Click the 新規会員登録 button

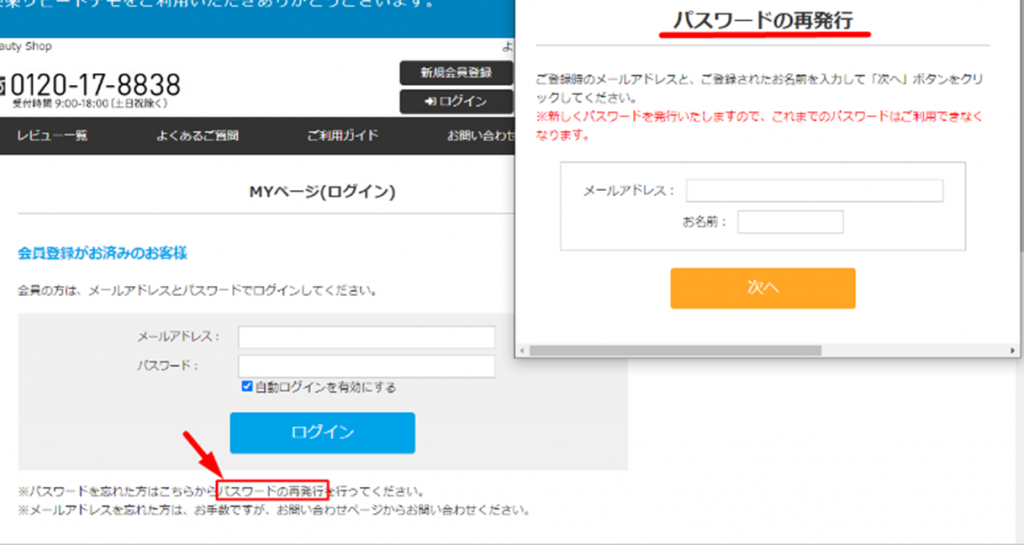pyautogui.click(x=455, y=73)
